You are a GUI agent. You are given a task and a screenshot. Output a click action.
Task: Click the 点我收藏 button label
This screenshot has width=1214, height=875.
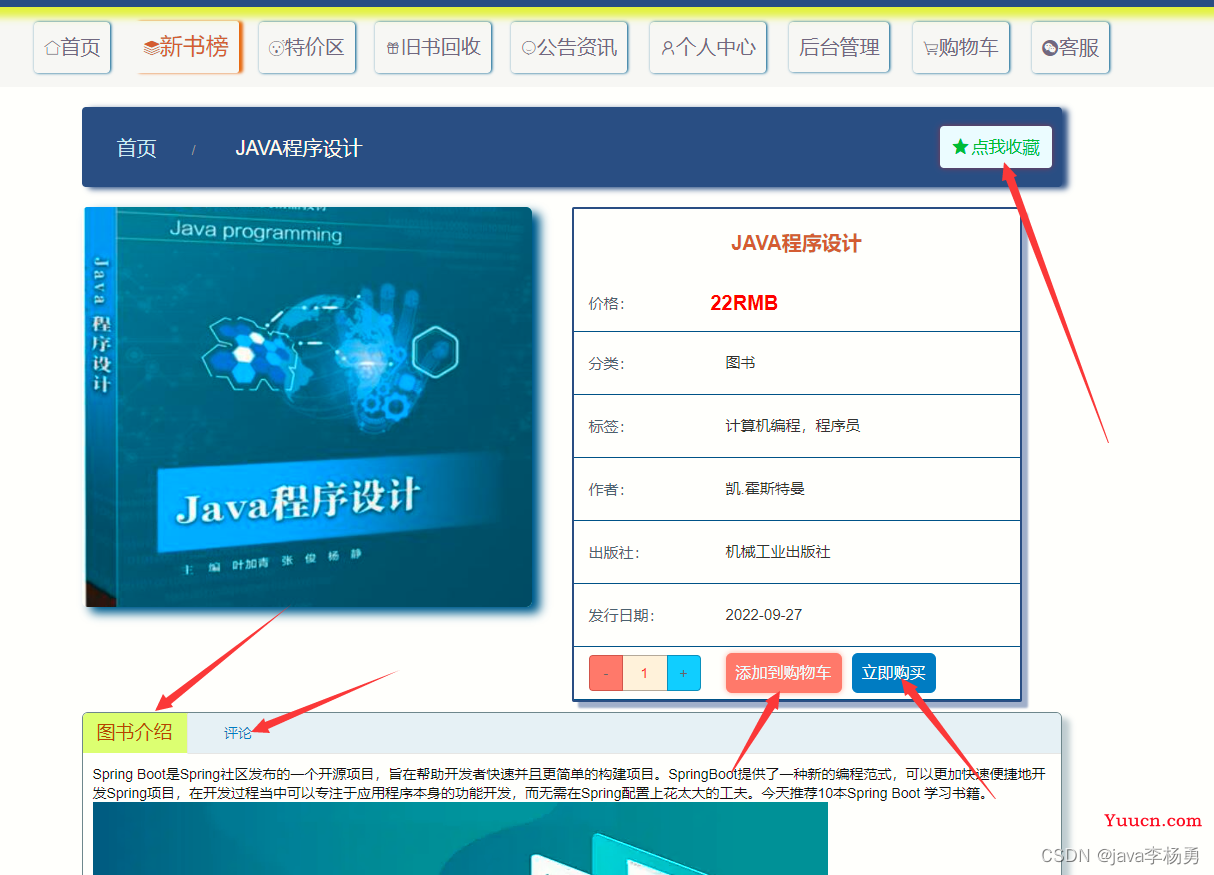[x=1006, y=147]
